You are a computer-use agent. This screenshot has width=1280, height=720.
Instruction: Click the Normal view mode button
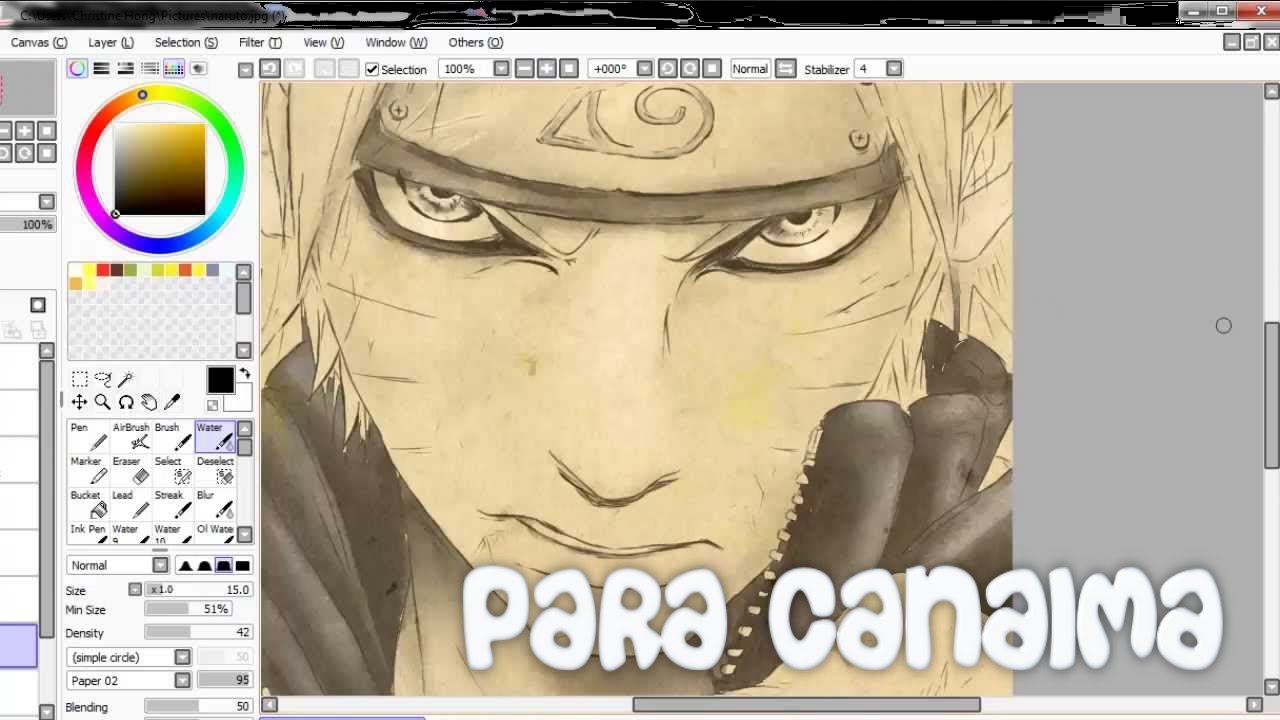750,69
